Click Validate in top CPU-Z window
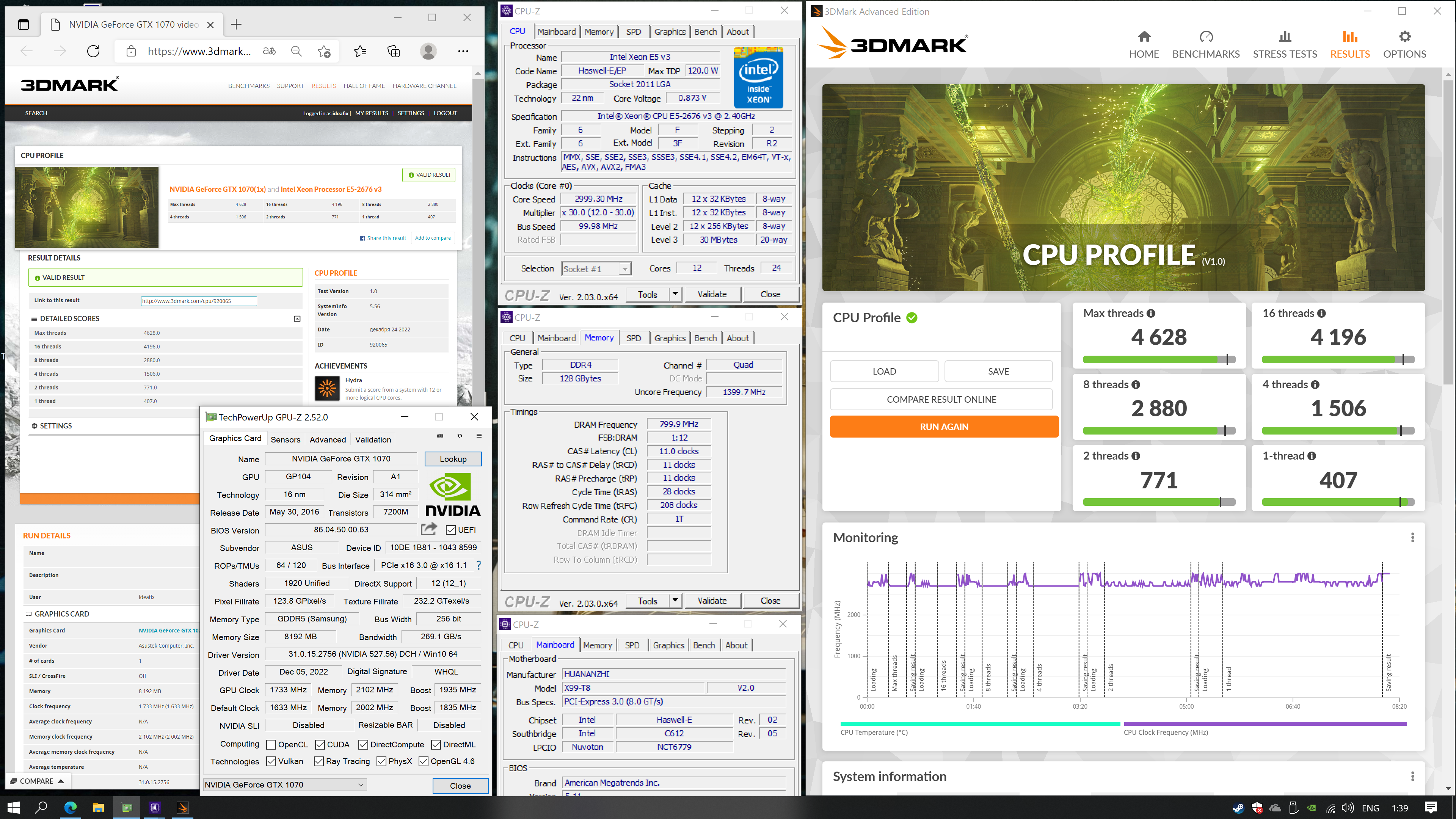 712,295
